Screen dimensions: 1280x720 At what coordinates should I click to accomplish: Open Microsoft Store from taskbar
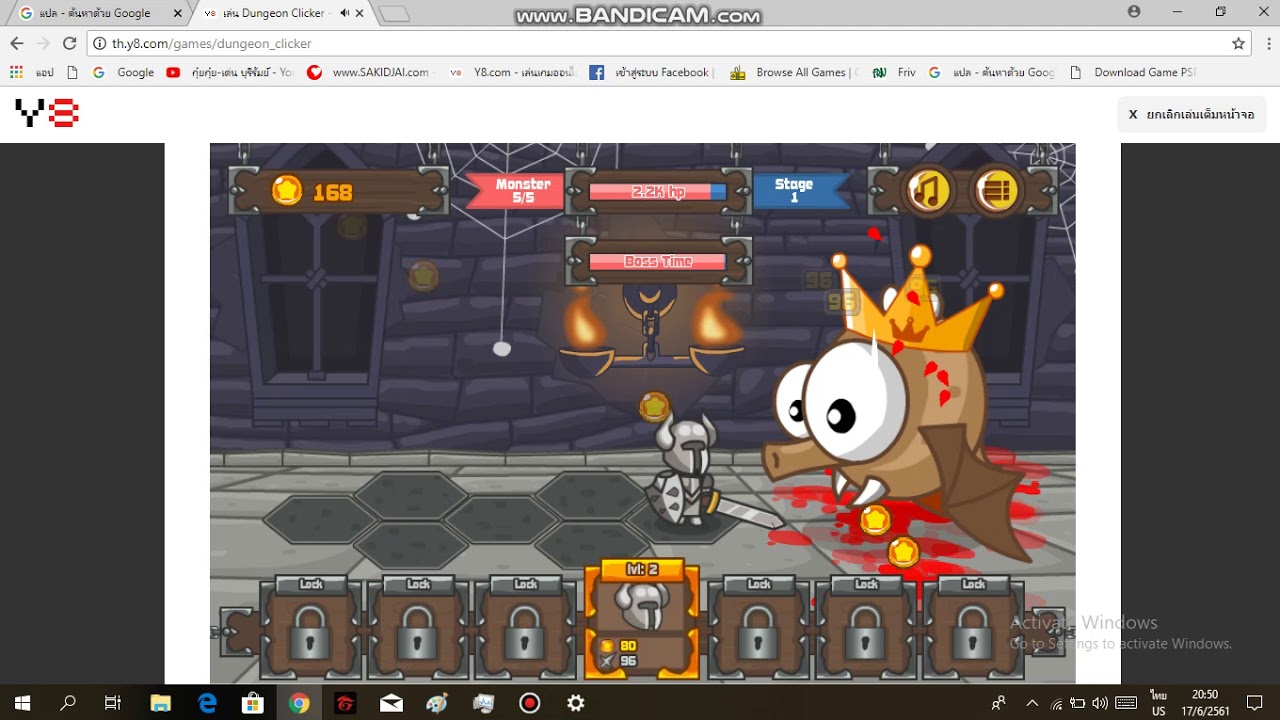coord(253,703)
